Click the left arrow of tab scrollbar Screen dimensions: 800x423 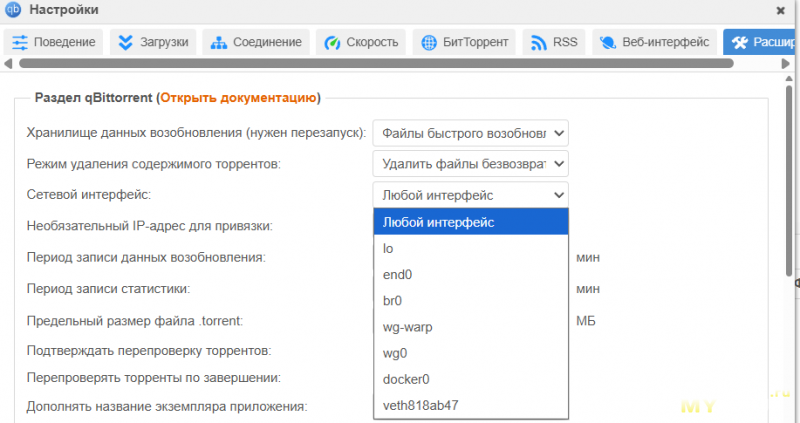(x=8, y=64)
